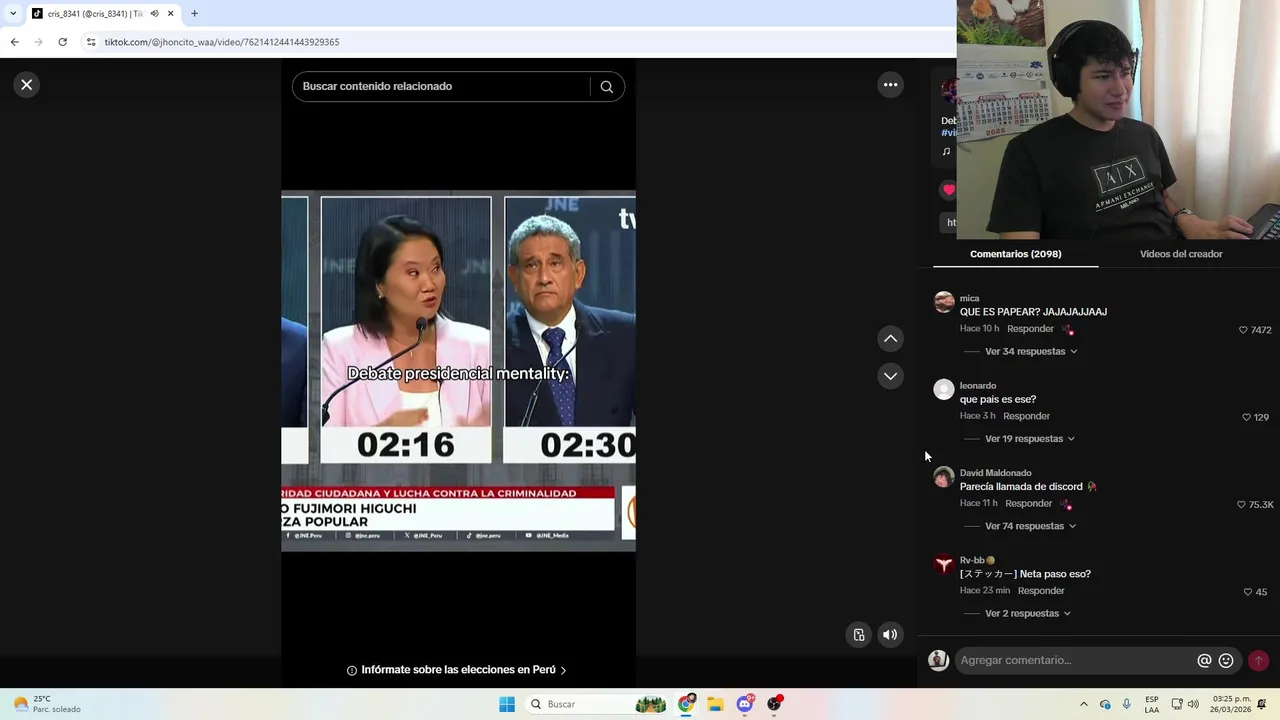
Task: Reply to mica's comment via Responder
Action: tap(1030, 329)
